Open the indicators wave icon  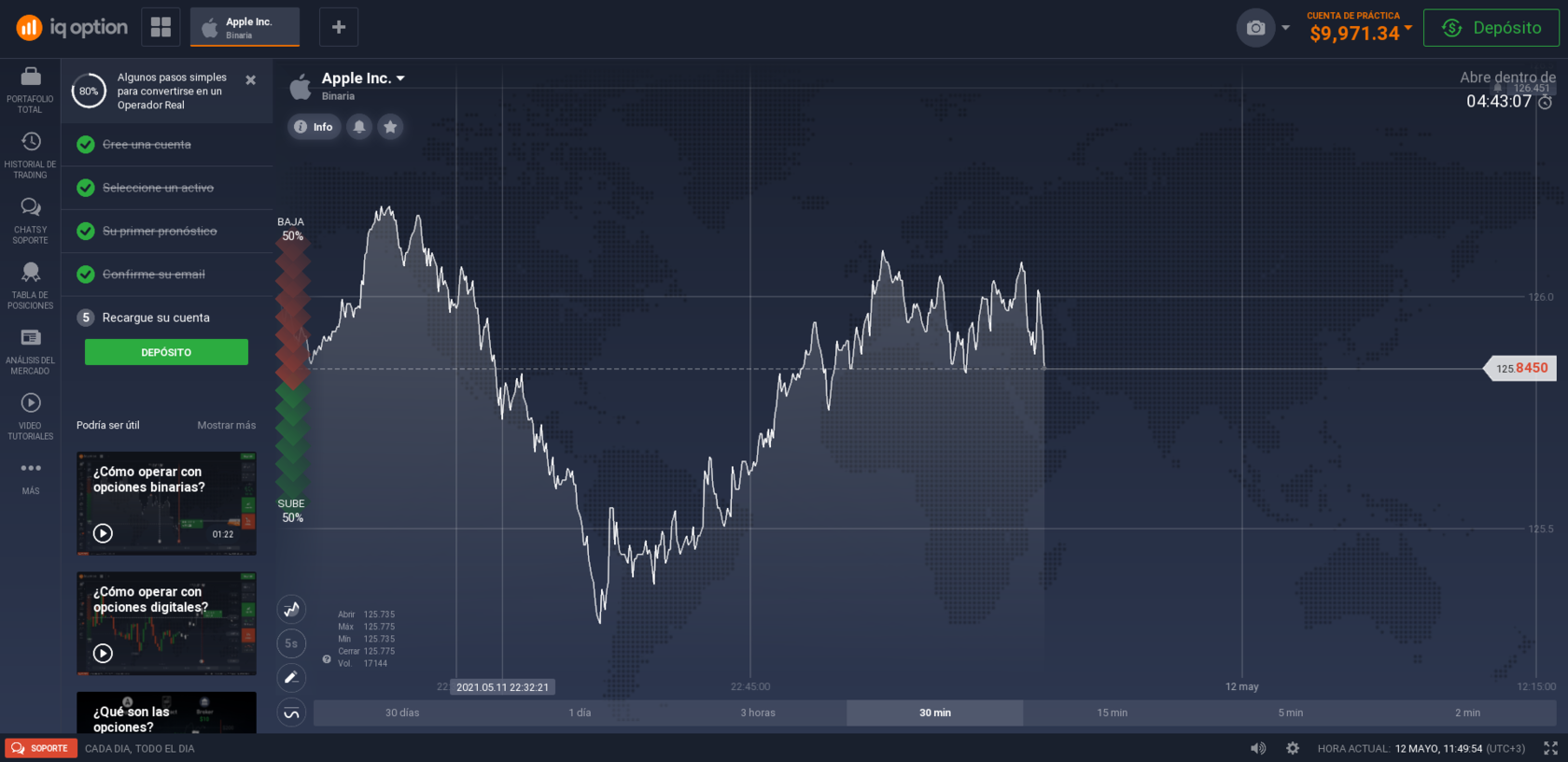(x=291, y=713)
